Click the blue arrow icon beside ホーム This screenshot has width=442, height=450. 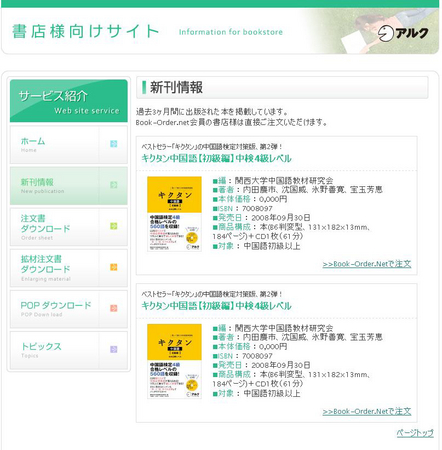point(114,144)
